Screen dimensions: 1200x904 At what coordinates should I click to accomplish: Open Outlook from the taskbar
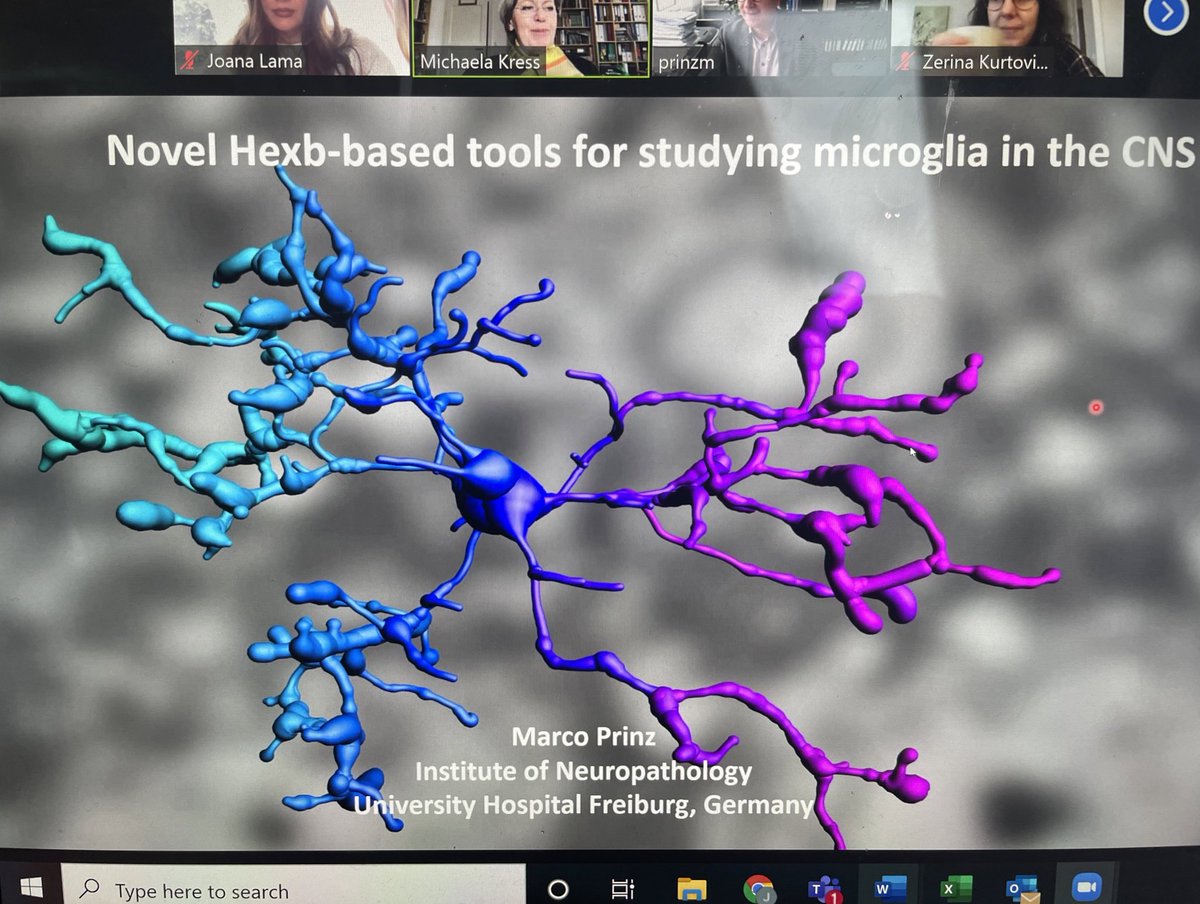[x=1021, y=888]
